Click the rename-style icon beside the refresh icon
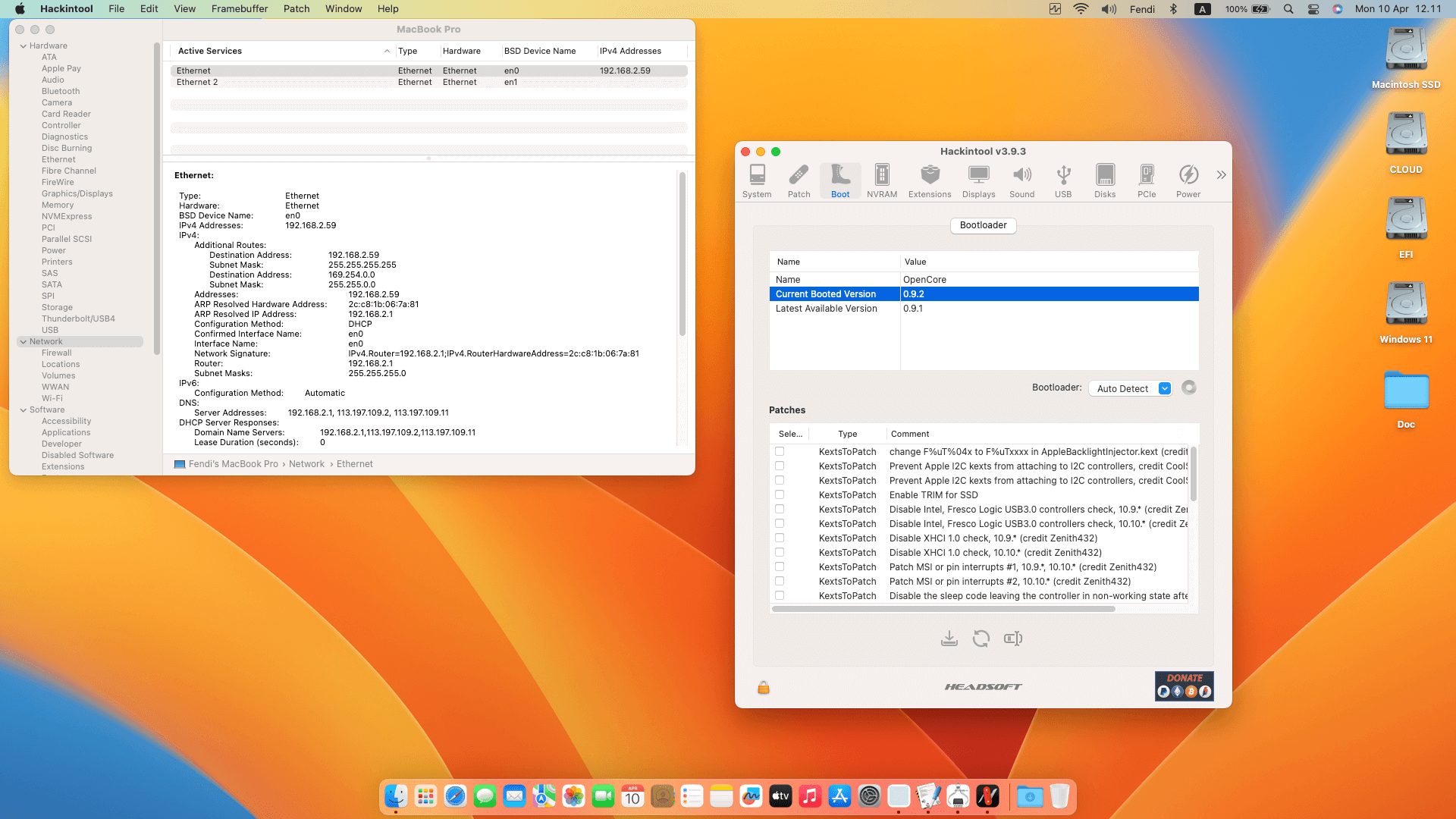This screenshot has height=819, width=1456. click(1013, 639)
